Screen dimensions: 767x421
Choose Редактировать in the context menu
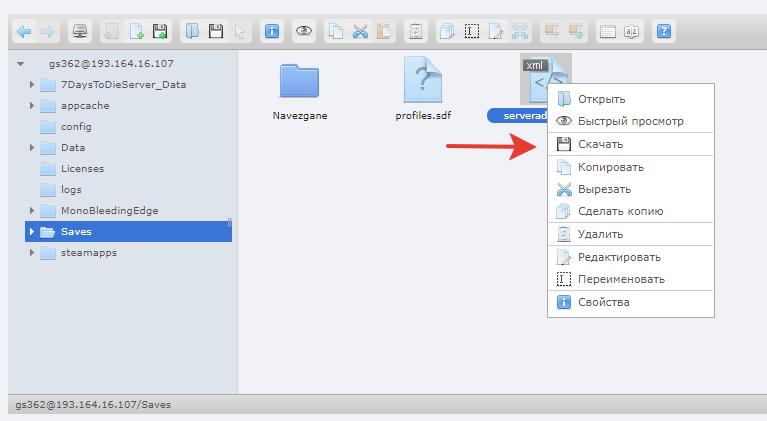coord(631,257)
